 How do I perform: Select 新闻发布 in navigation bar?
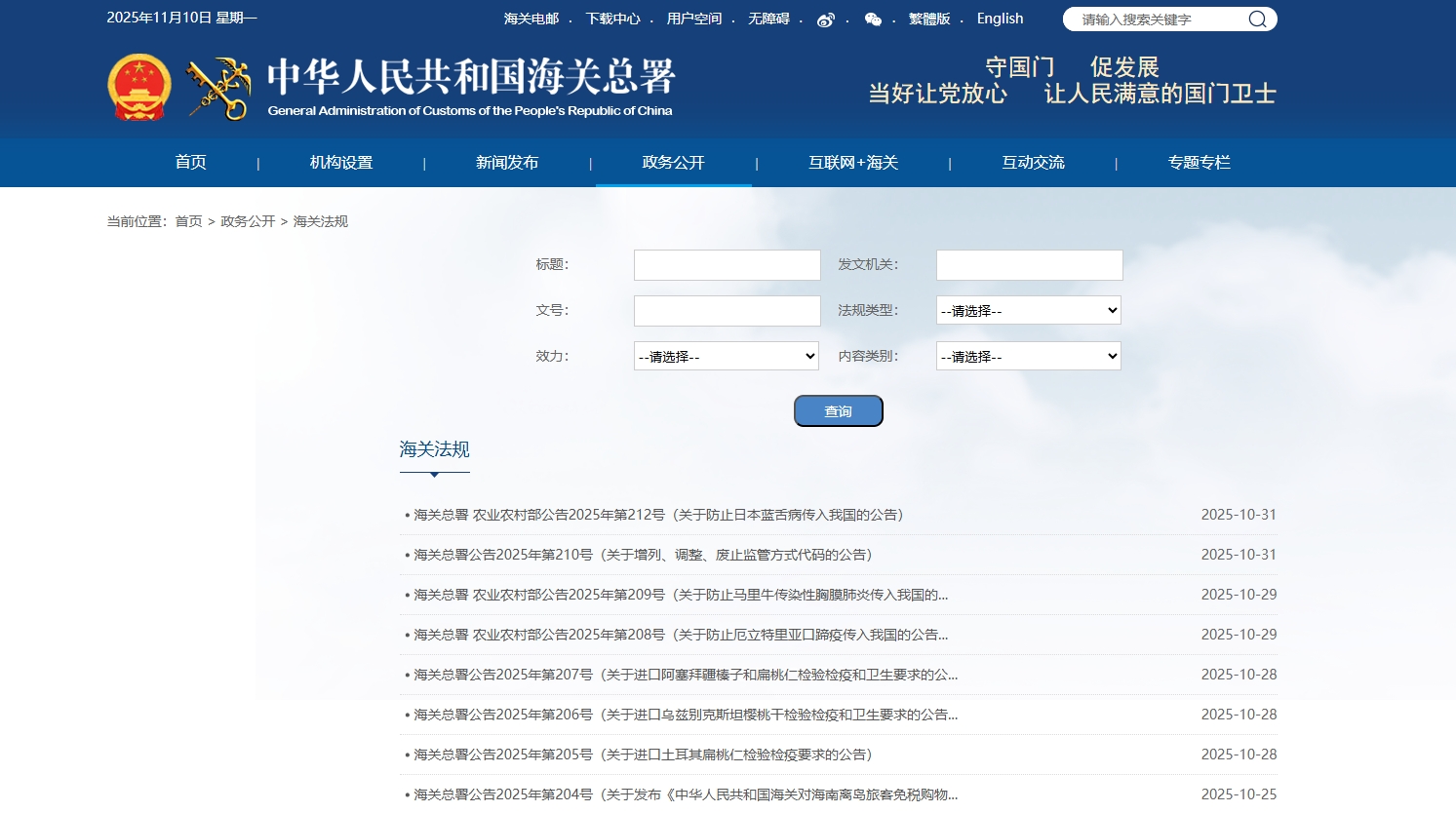pos(507,163)
